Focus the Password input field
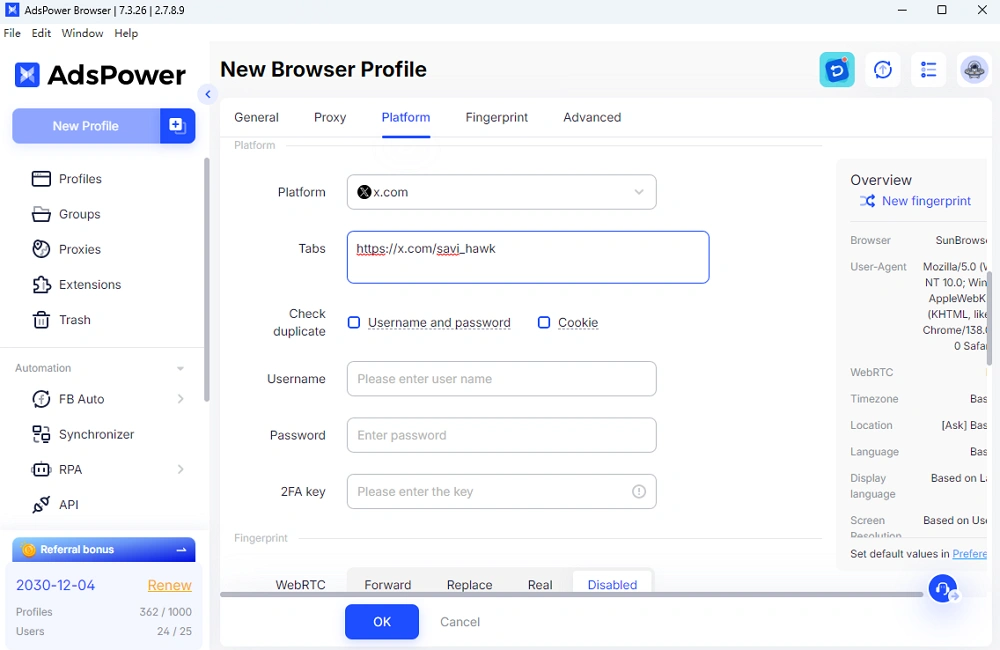The height and width of the screenshot is (650, 1000). (x=501, y=435)
